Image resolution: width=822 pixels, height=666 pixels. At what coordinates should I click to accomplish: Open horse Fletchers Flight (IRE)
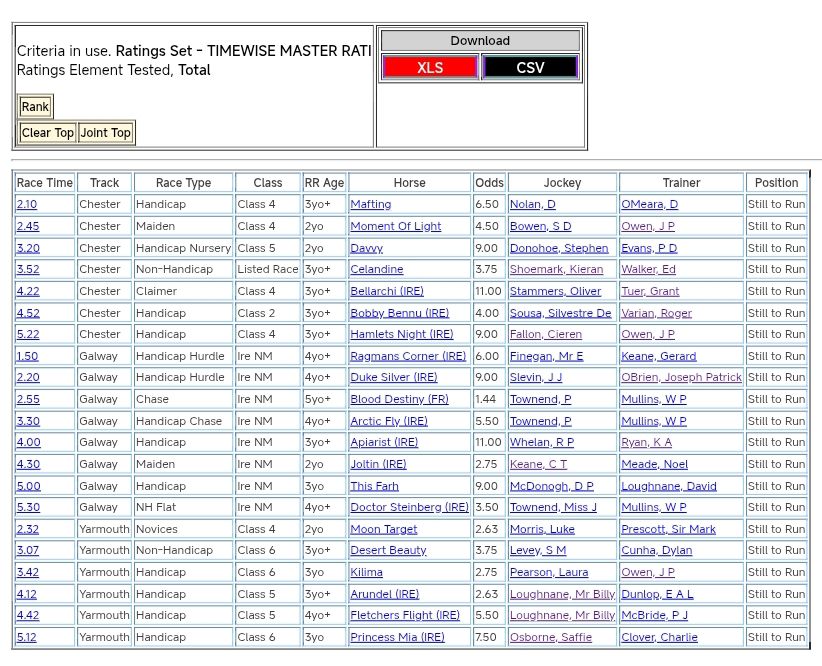(405, 616)
